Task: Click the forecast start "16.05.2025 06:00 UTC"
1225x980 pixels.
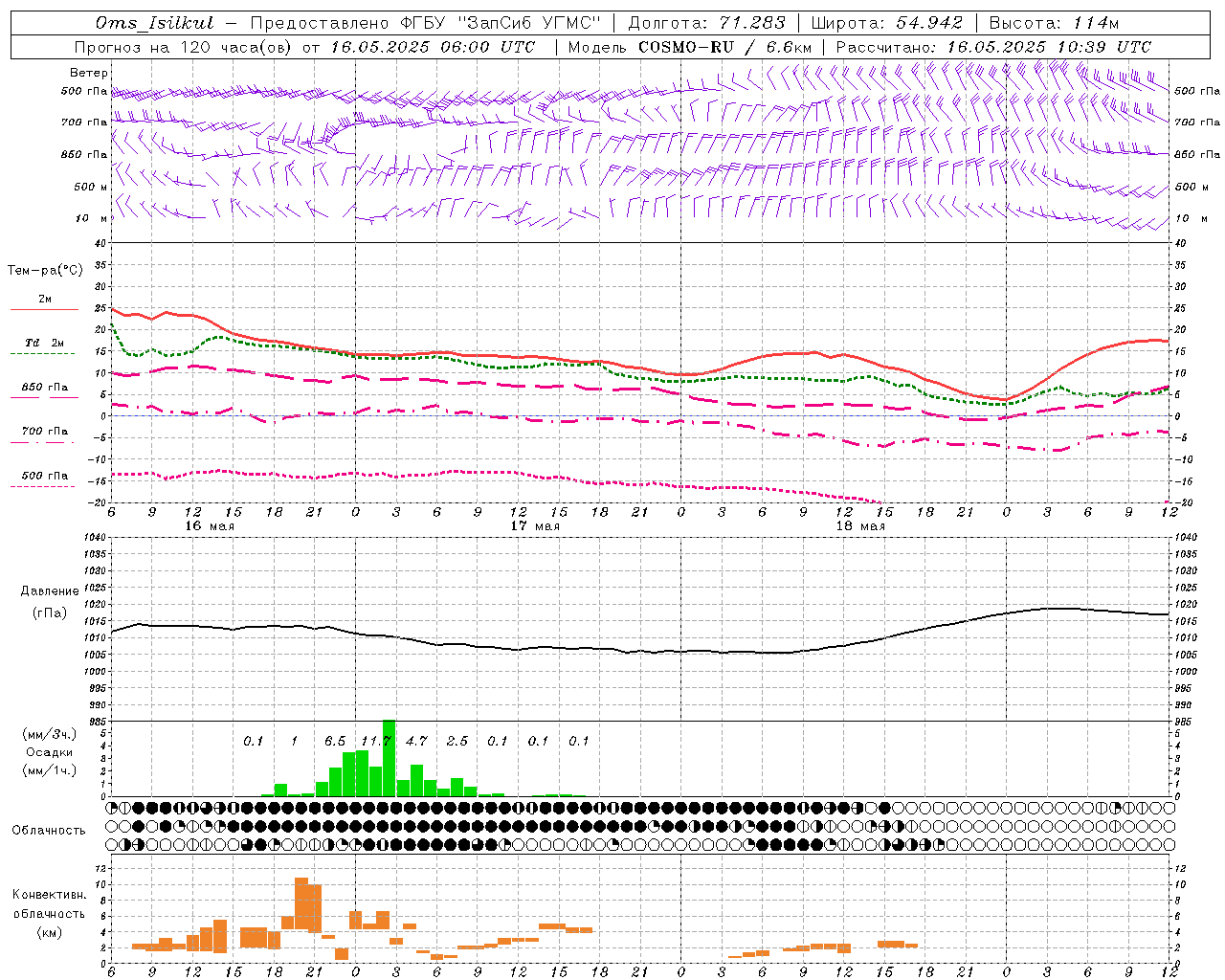Action: pos(433,47)
